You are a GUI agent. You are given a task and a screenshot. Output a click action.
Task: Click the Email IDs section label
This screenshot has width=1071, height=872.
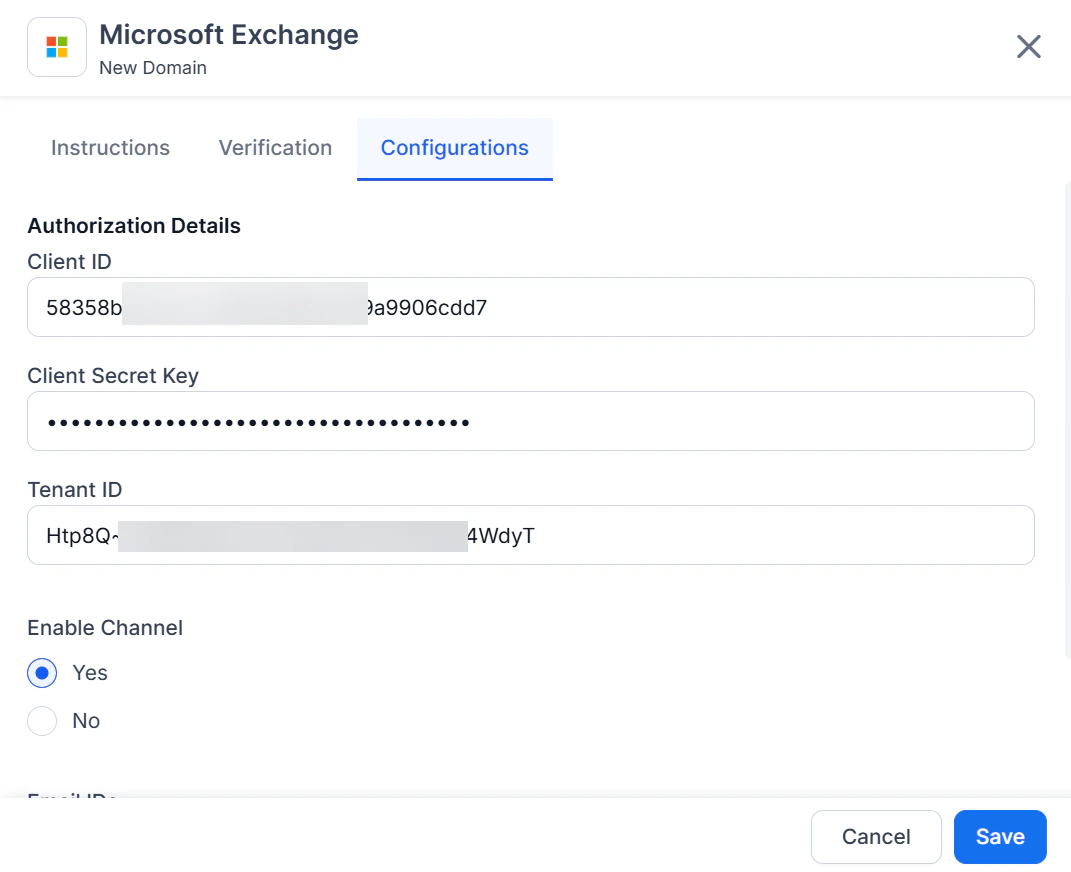coord(70,795)
